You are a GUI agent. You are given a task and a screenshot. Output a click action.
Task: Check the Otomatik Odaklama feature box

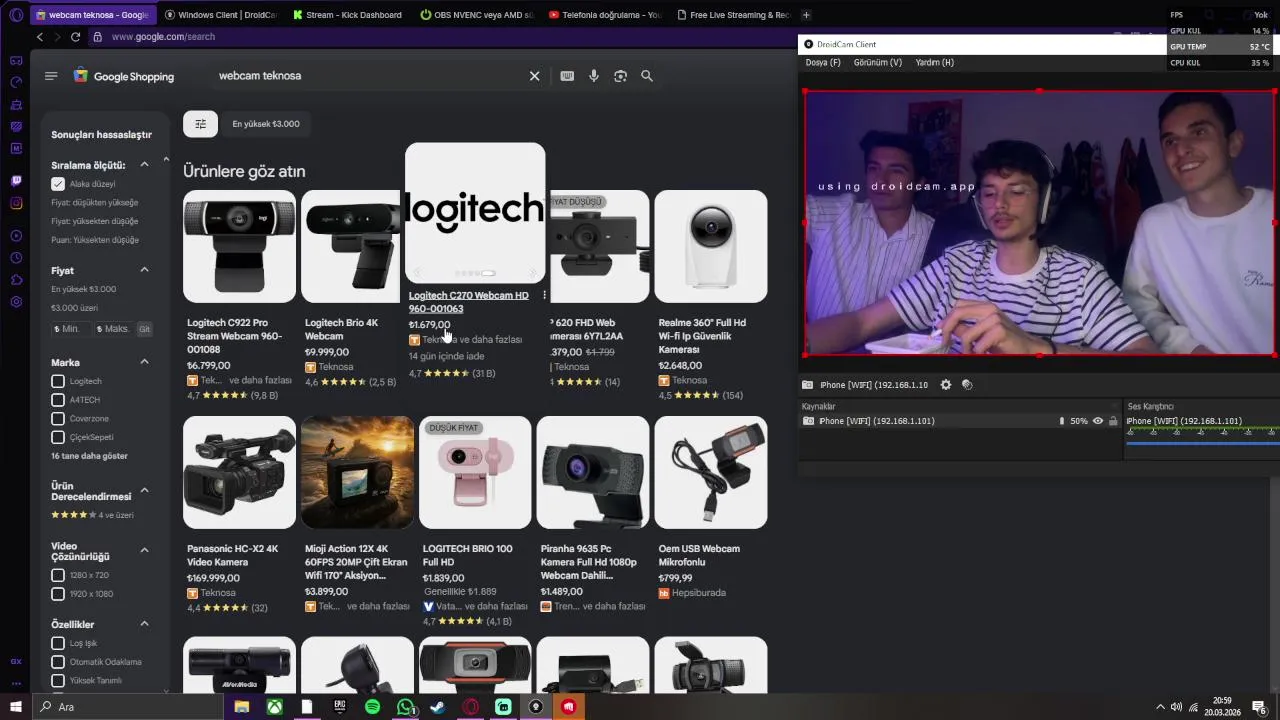click(58, 662)
